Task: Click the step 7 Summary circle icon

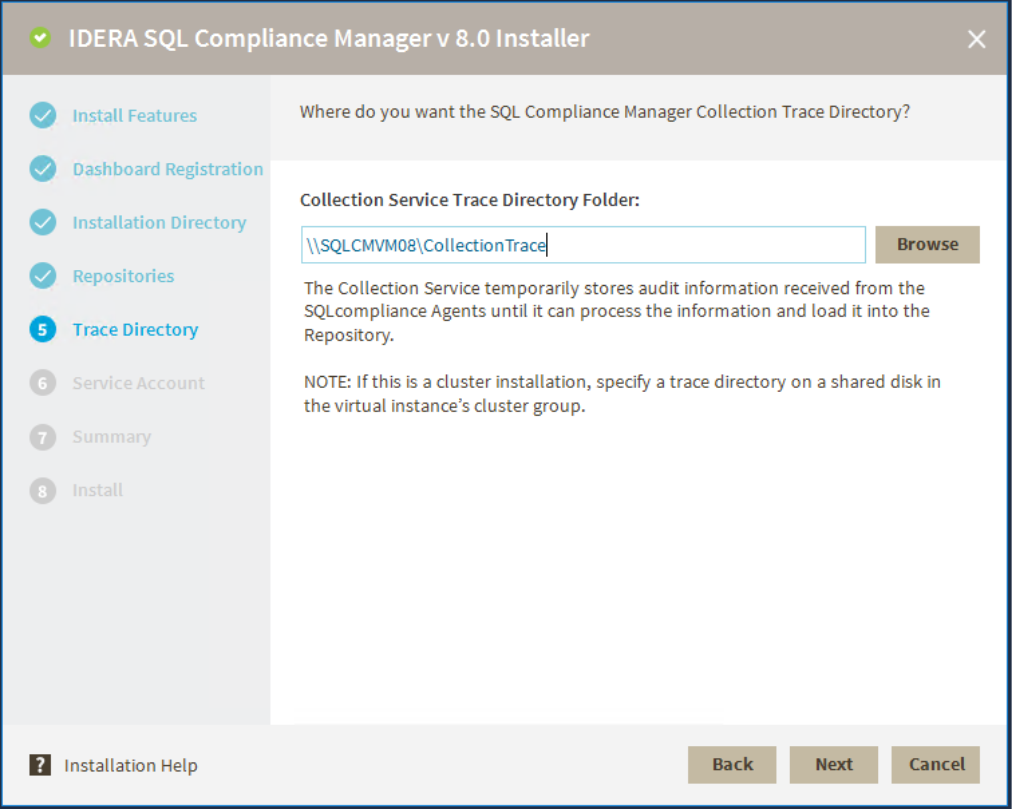Action: (43, 437)
